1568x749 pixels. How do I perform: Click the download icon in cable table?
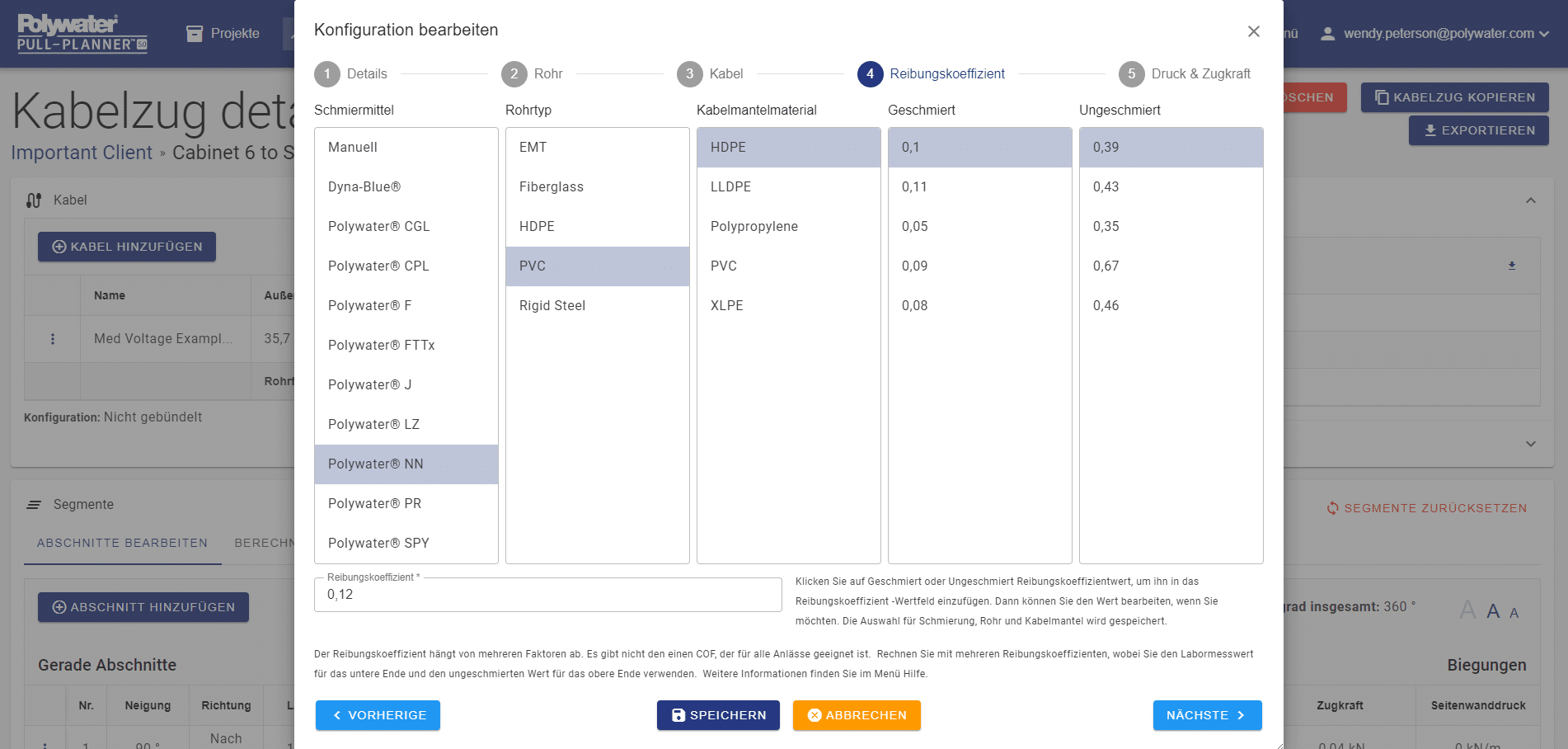click(1512, 266)
